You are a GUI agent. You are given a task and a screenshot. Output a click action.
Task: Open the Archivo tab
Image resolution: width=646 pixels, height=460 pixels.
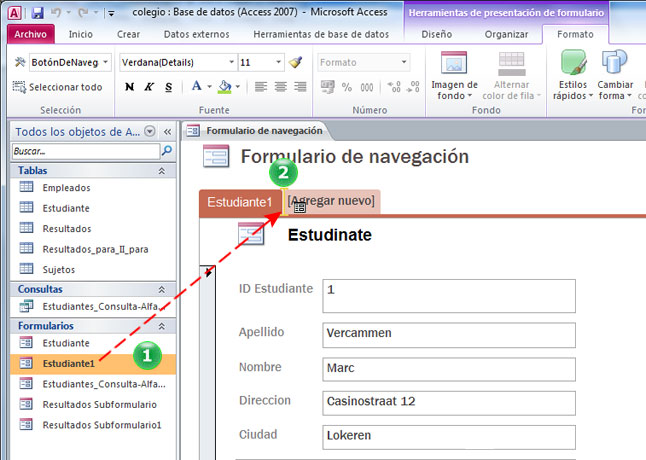[30, 34]
